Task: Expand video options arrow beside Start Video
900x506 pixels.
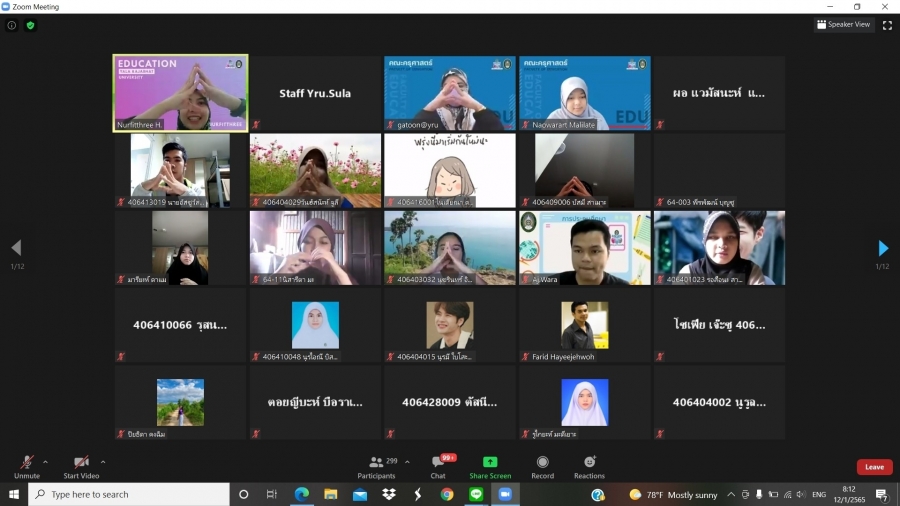Action: pos(103,462)
